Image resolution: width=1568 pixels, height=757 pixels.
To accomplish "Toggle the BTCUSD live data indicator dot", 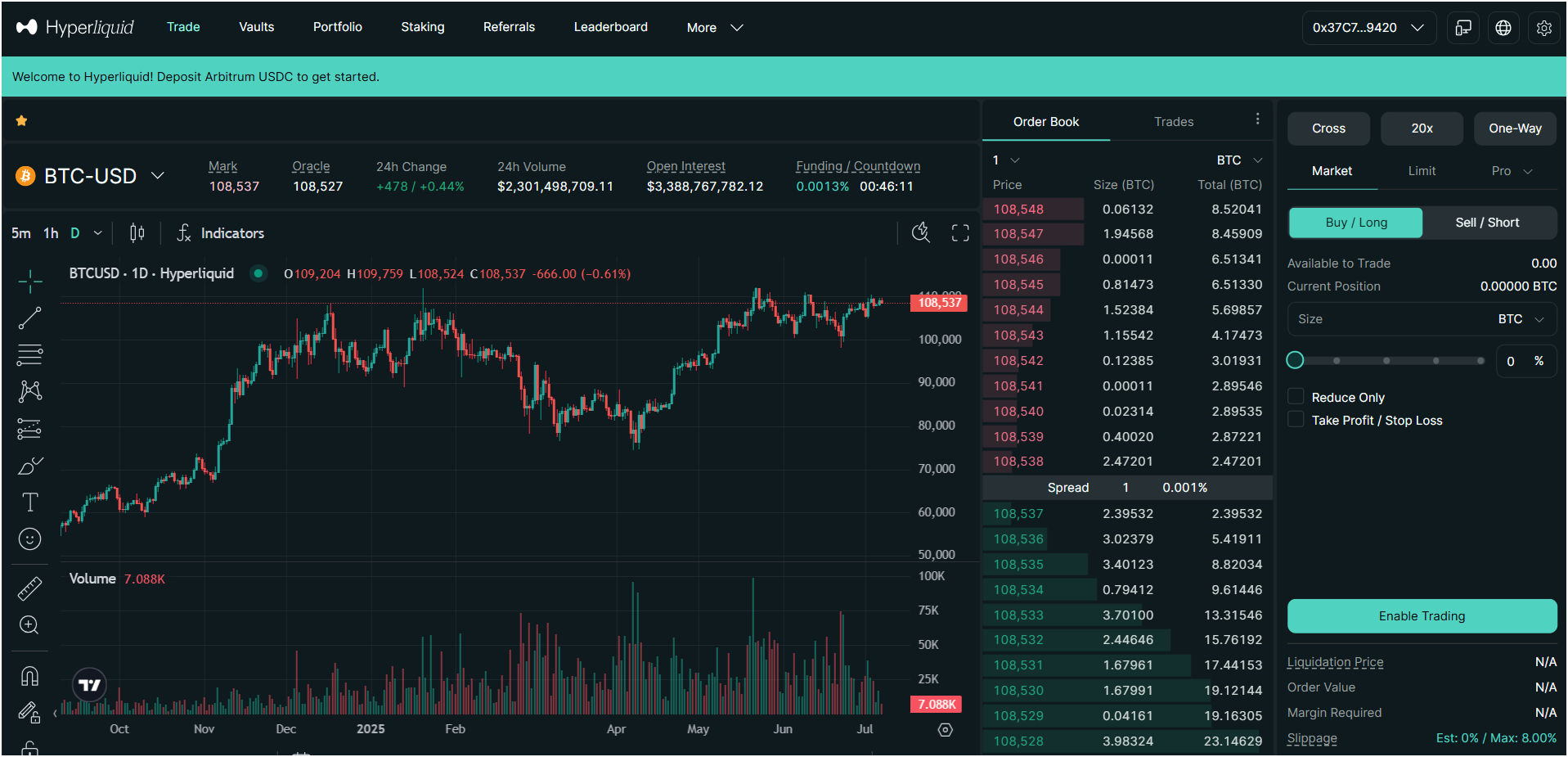I will 258,273.
